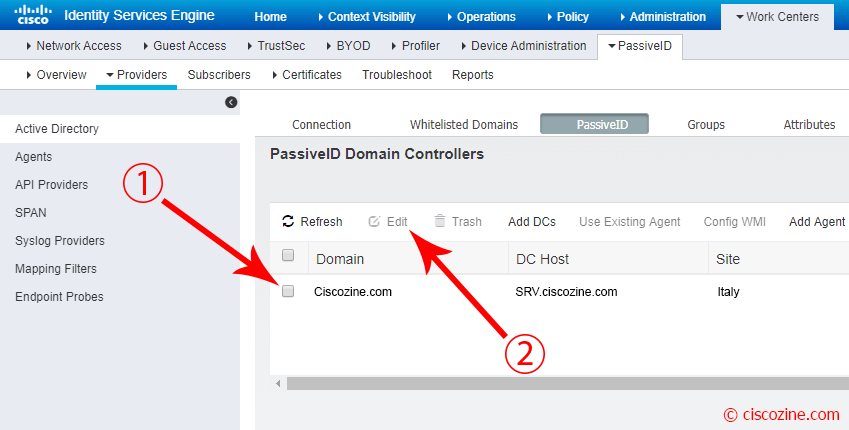Viewport: 849px width, 430px height.
Task: Click the Edit pencil icon
Action: tap(374, 221)
